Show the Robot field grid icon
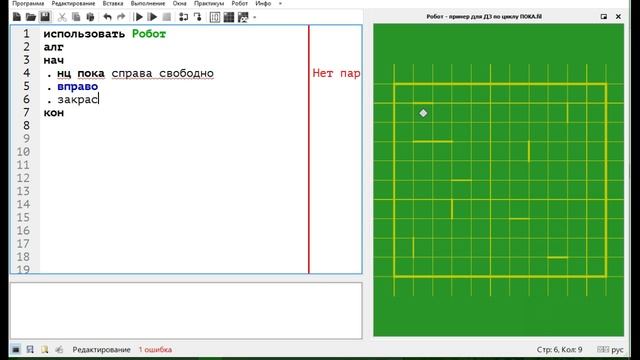This screenshot has width=640, height=360. [229, 17]
